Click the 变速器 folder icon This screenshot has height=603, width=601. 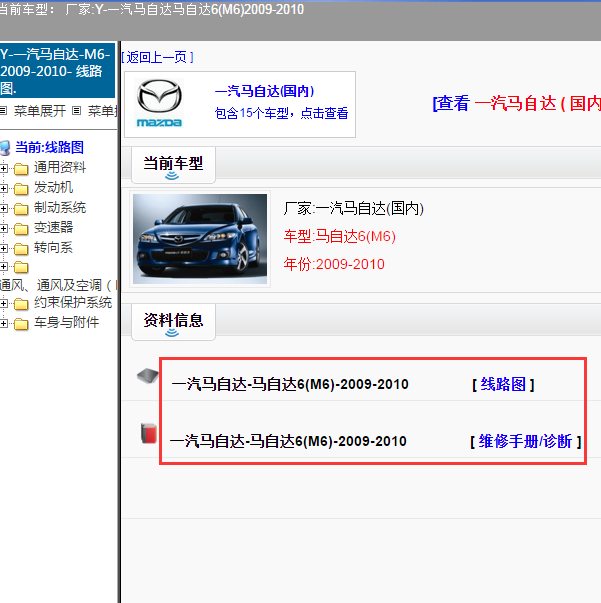click(21, 229)
